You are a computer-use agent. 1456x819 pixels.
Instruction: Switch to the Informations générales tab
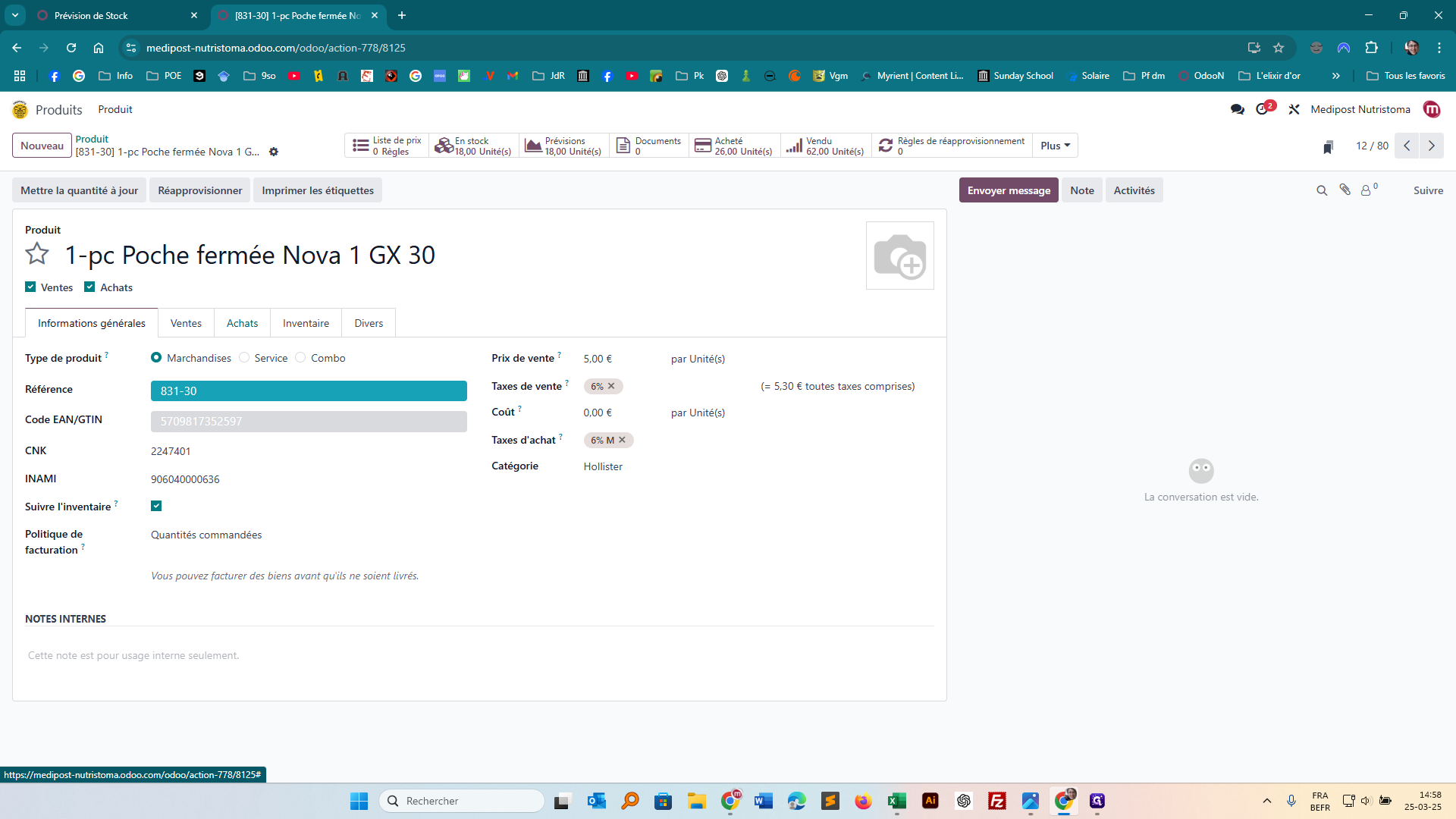pos(92,323)
